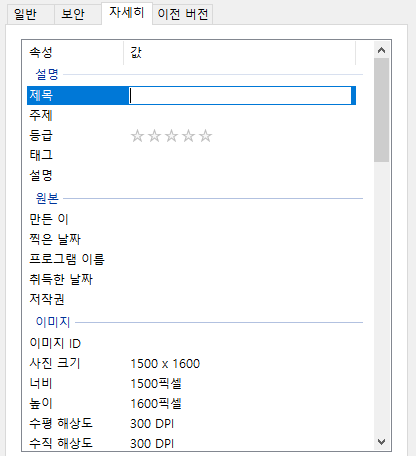Click the 1500 x 1600 value
The image size is (416, 456).
[165, 364]
